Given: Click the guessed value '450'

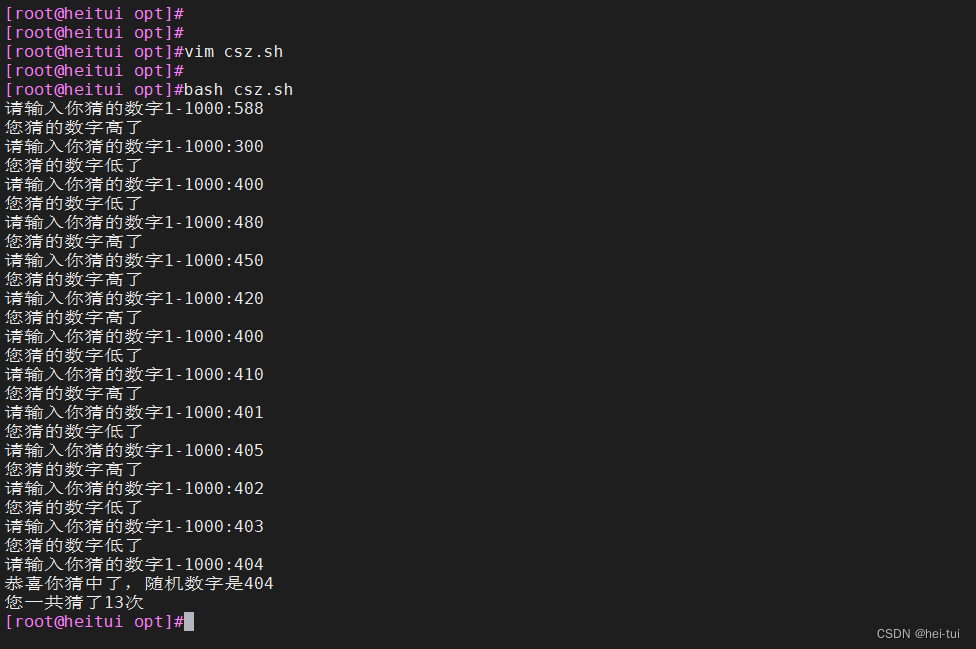Looking at the screenshot, I should [x=248, y=260].
